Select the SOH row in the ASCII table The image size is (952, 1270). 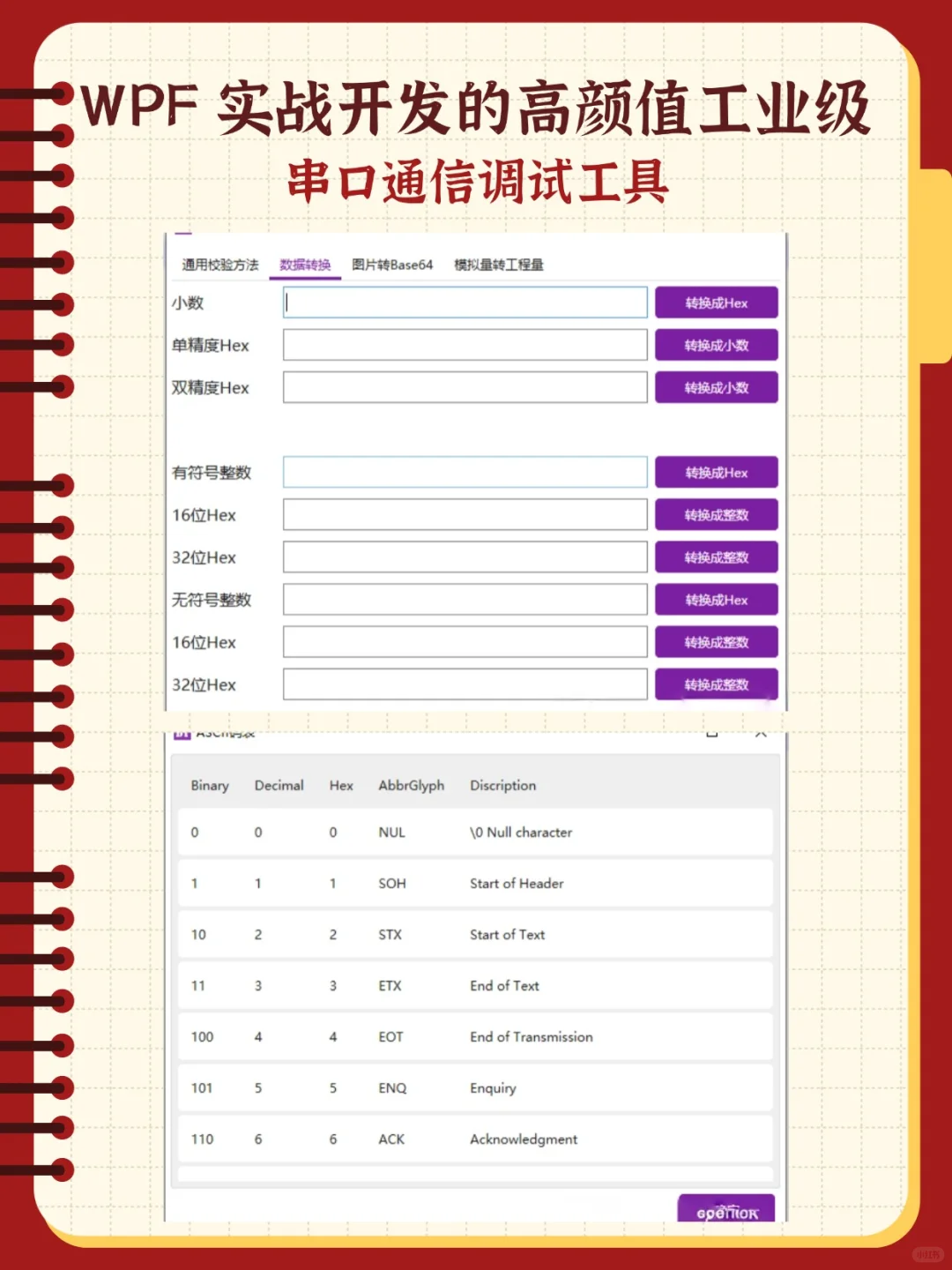click(x=476, y=883)
